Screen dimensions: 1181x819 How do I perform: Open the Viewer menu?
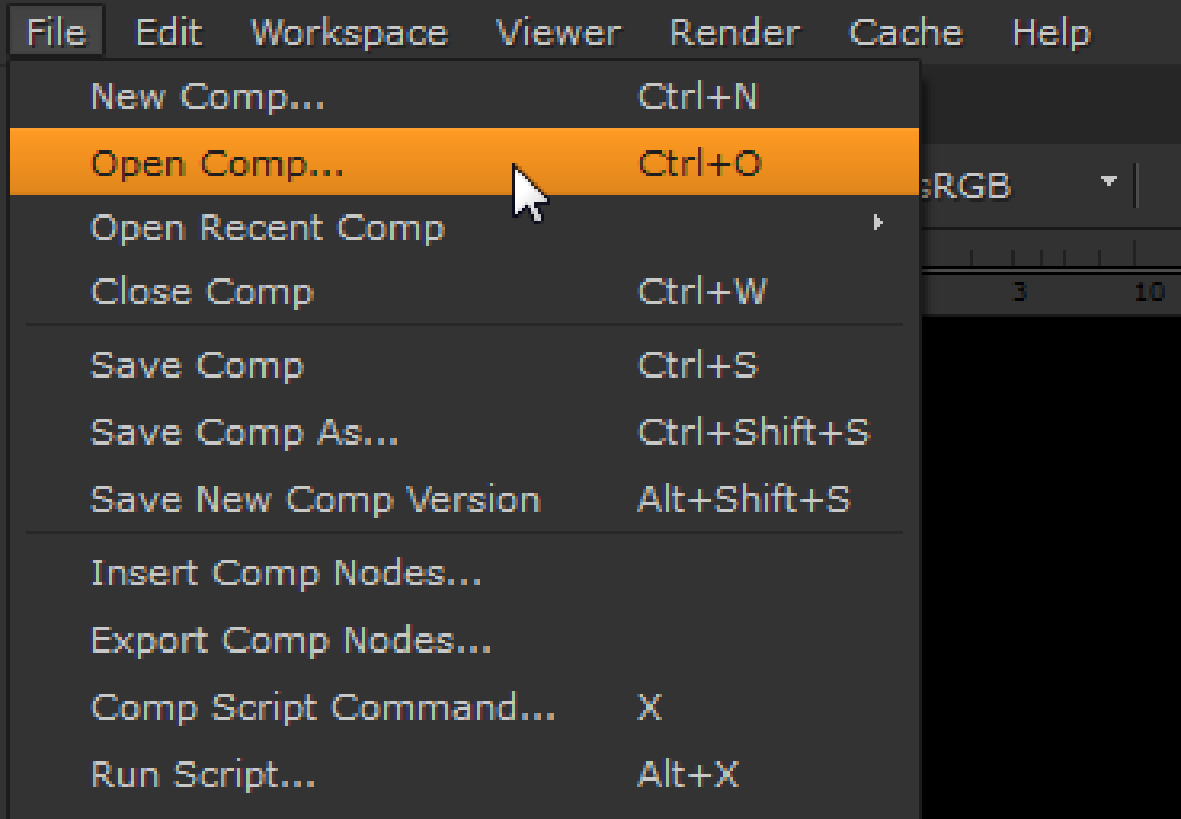558,33
